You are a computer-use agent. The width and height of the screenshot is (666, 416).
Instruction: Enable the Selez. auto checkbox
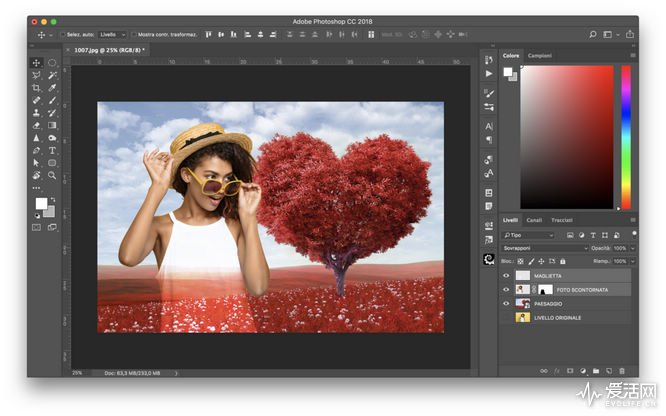click(x=63, y=34)
